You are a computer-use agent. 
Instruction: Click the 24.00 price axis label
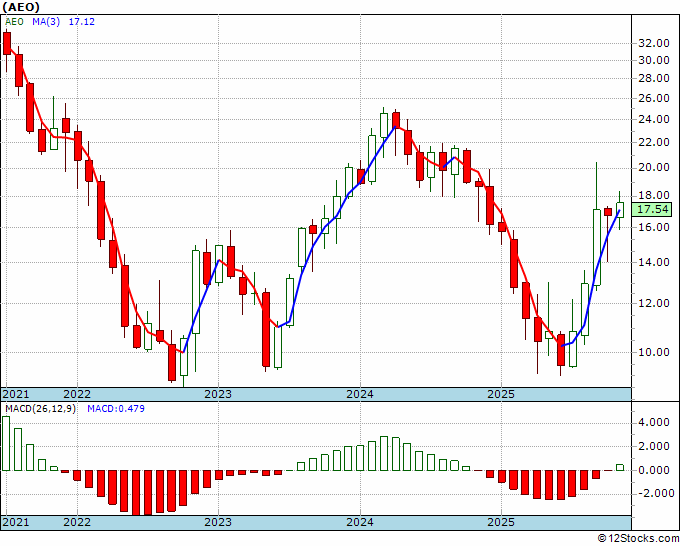654,119
